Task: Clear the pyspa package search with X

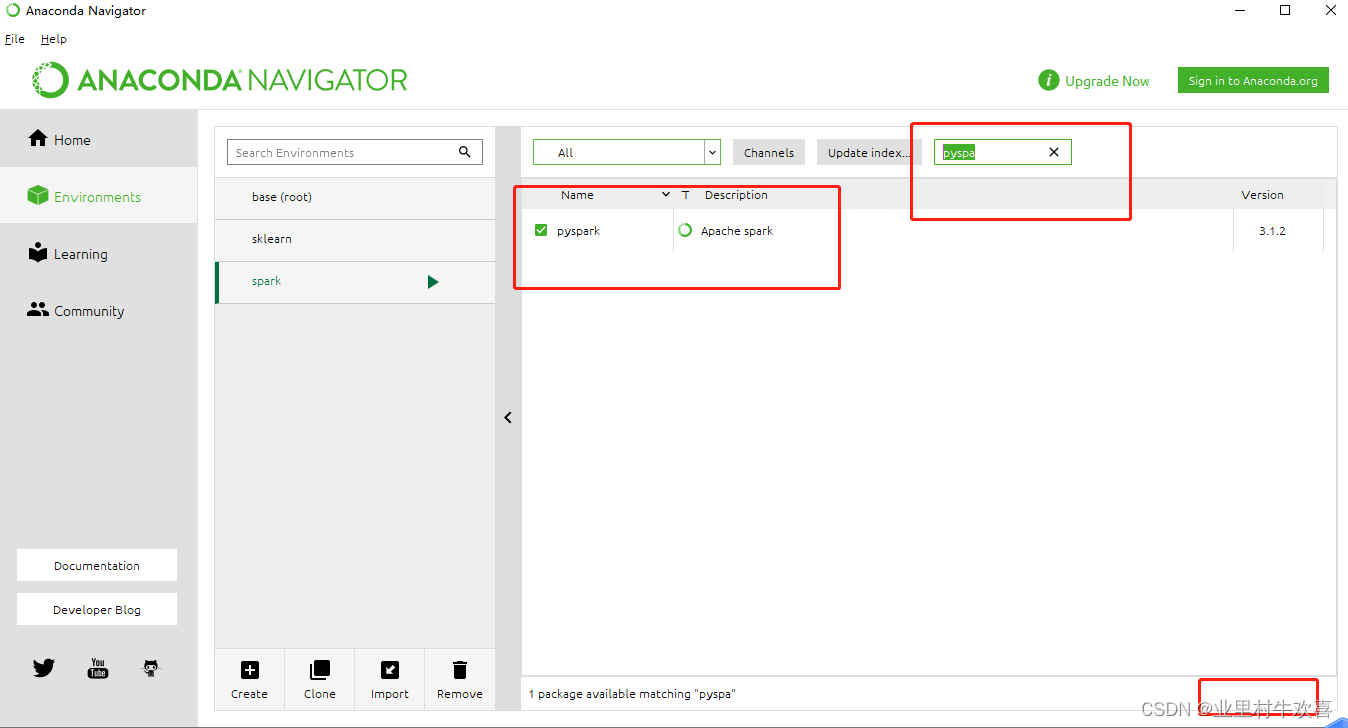Action: click(1054, 152)
